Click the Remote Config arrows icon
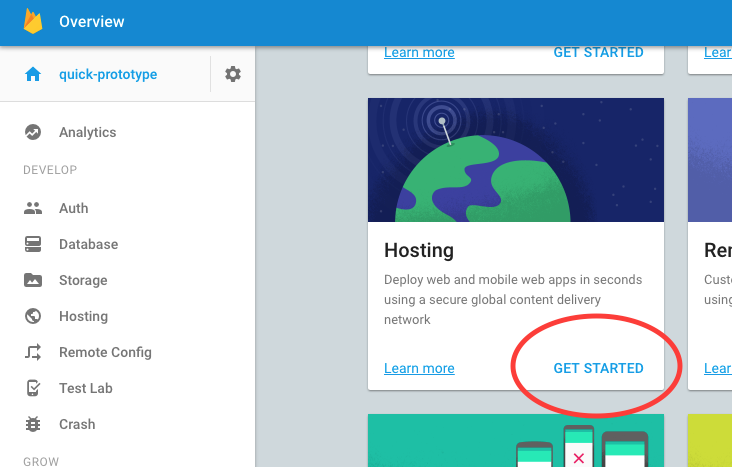 33,352
